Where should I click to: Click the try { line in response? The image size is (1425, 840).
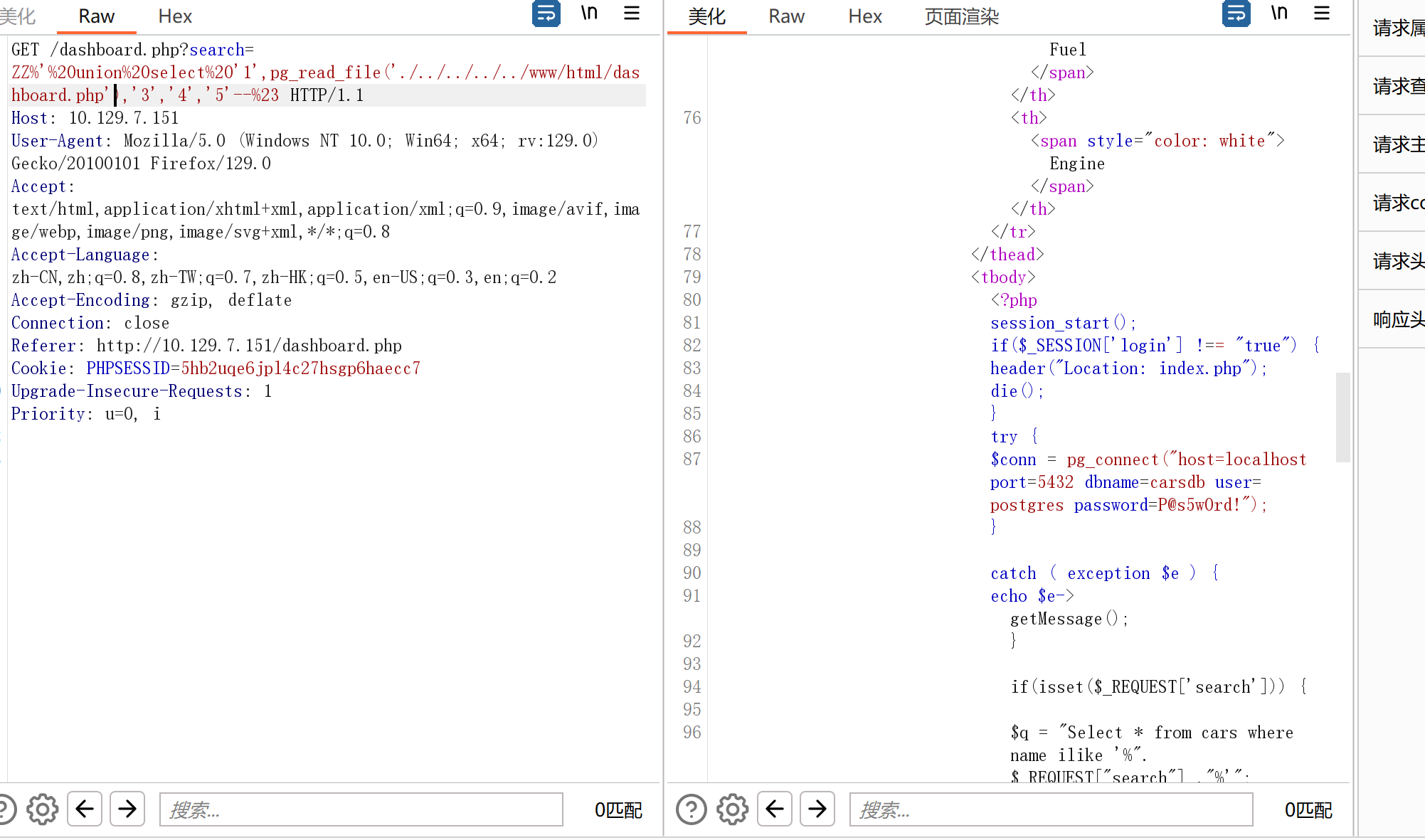coord(1015,437)
